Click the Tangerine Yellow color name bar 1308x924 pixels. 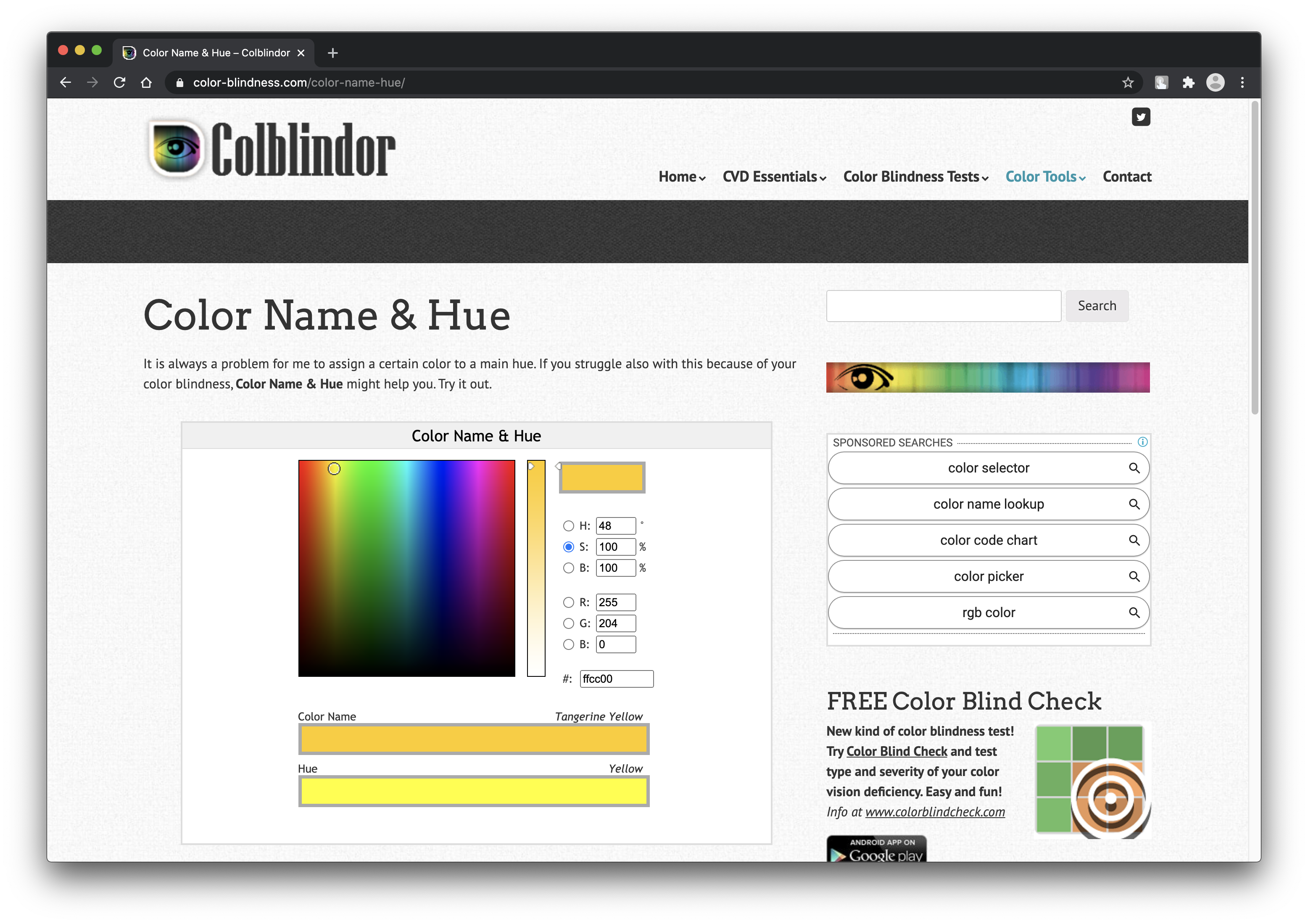(474, 739)
